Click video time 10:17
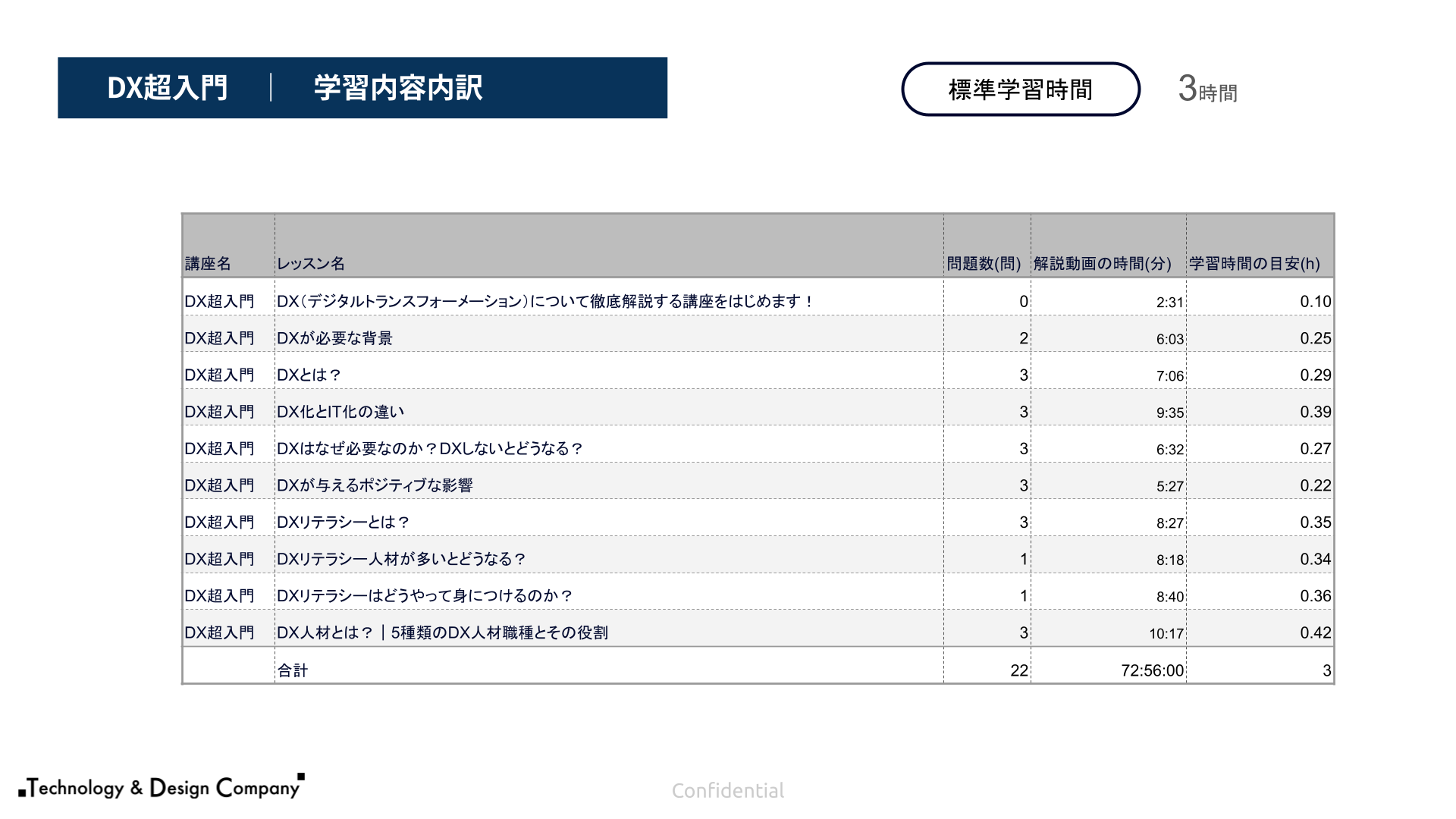The height and width of the screenshot is (819, 1456). pyautogui.click(x=1166, y=633)
